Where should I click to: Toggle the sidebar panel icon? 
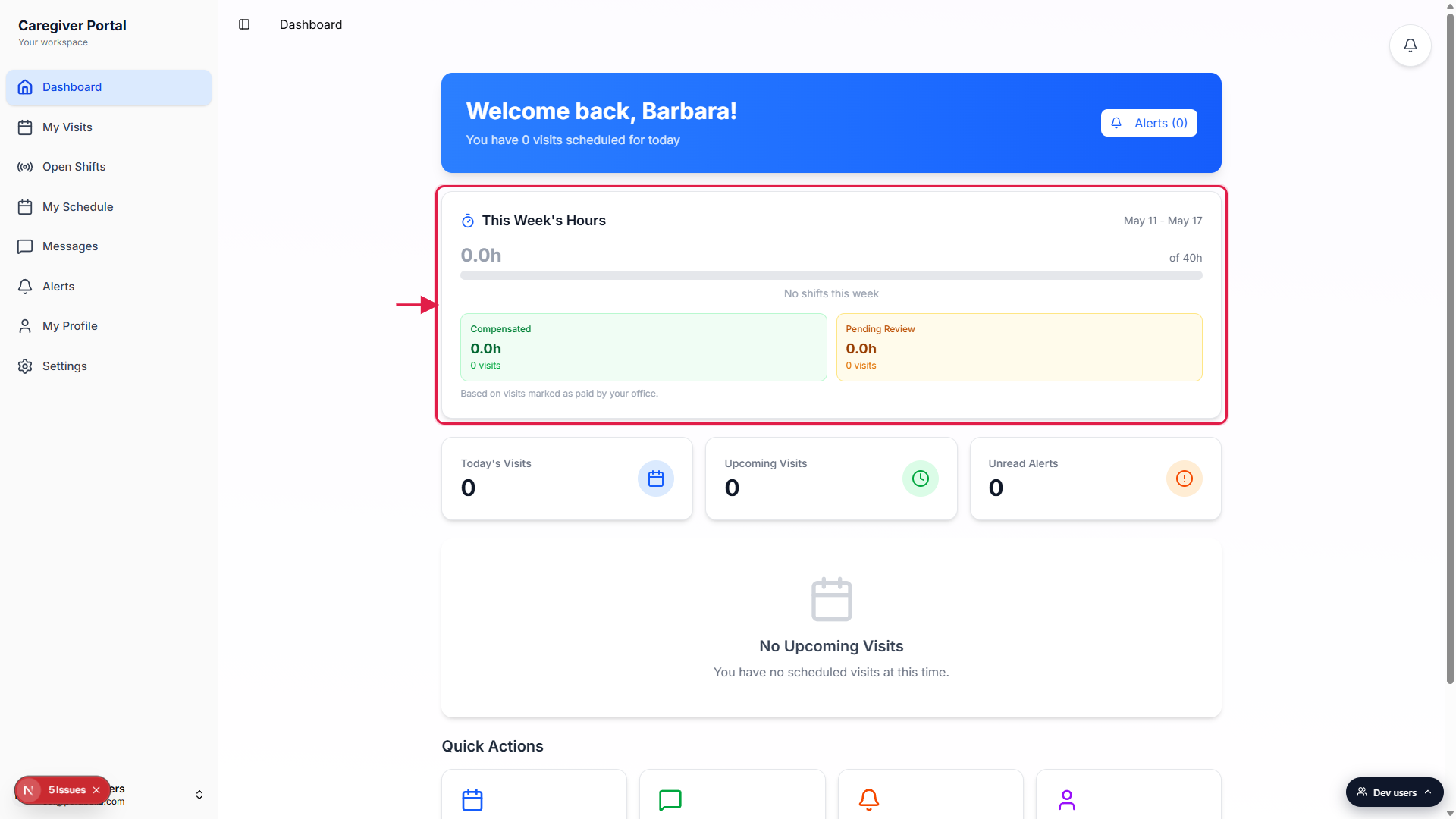click(x=244, y=24)
